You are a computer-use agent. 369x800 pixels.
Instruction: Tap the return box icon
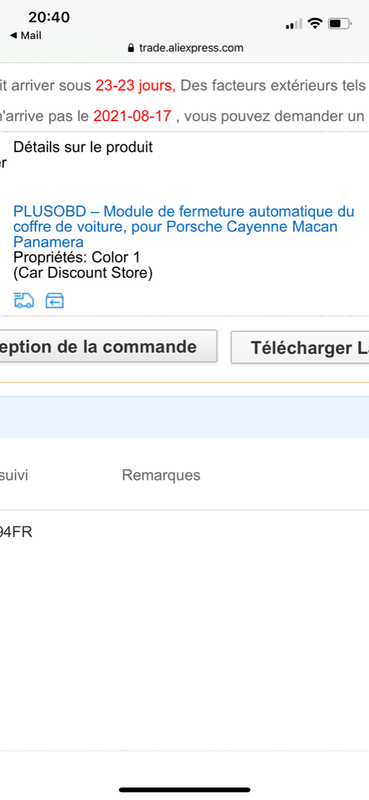point(55,301)
